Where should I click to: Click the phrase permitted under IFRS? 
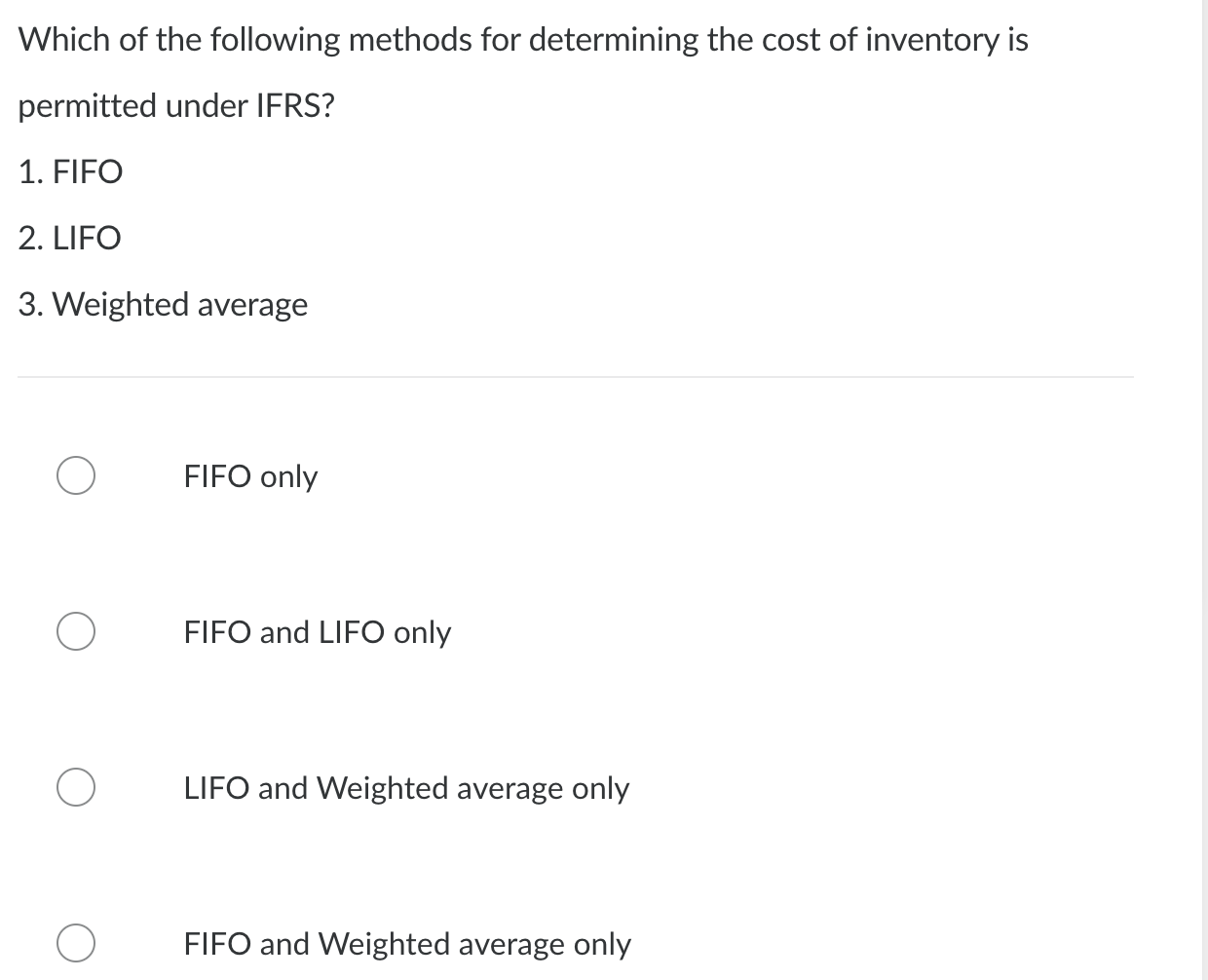point(176,105)
